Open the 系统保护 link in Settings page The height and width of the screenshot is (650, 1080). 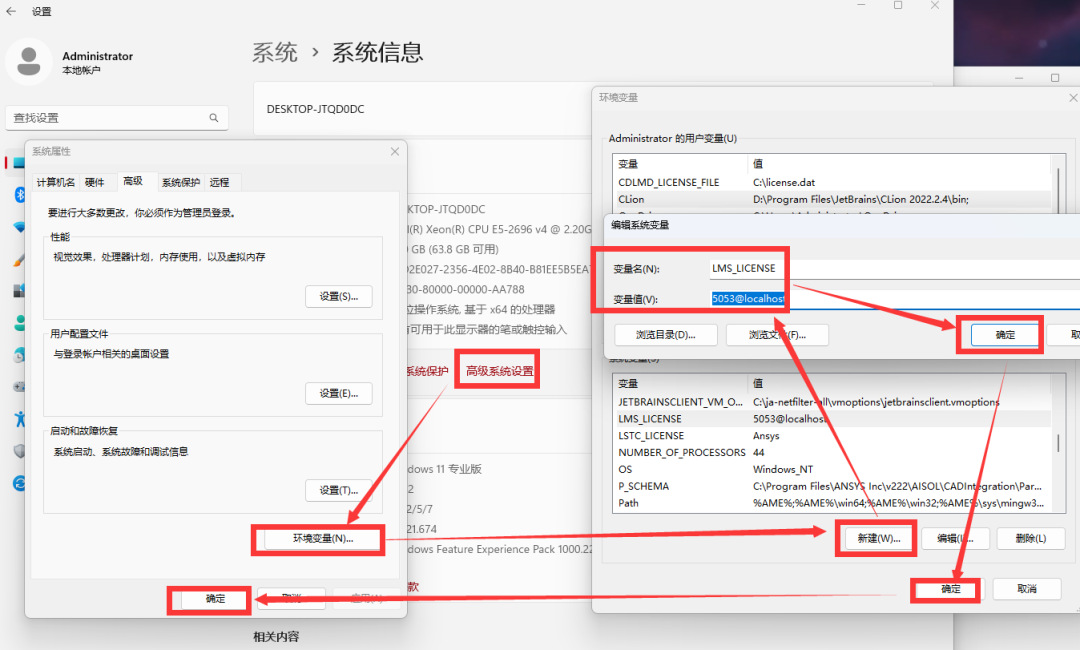click(427, 371)
